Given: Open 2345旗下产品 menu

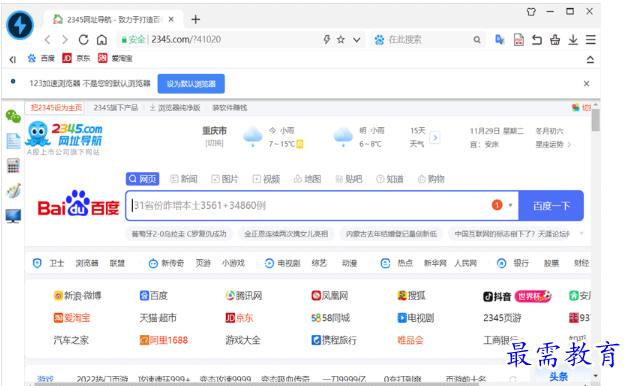Looking at the screenshot, I should coord(116,108).
